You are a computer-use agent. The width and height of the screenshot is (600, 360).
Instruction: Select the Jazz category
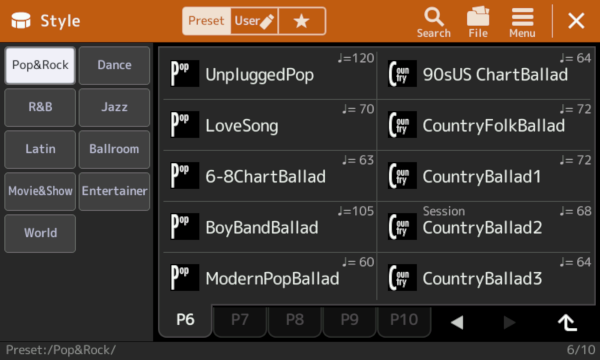point(114,107)
